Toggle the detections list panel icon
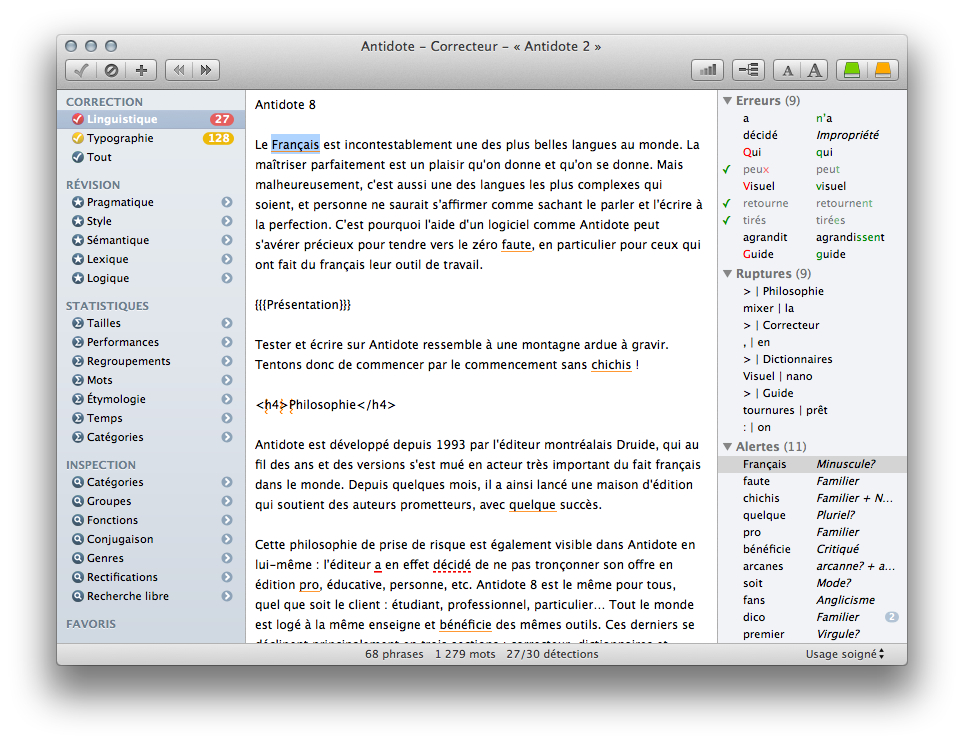The width and height of the screenshot is (964, 744). tap(748, 70)
